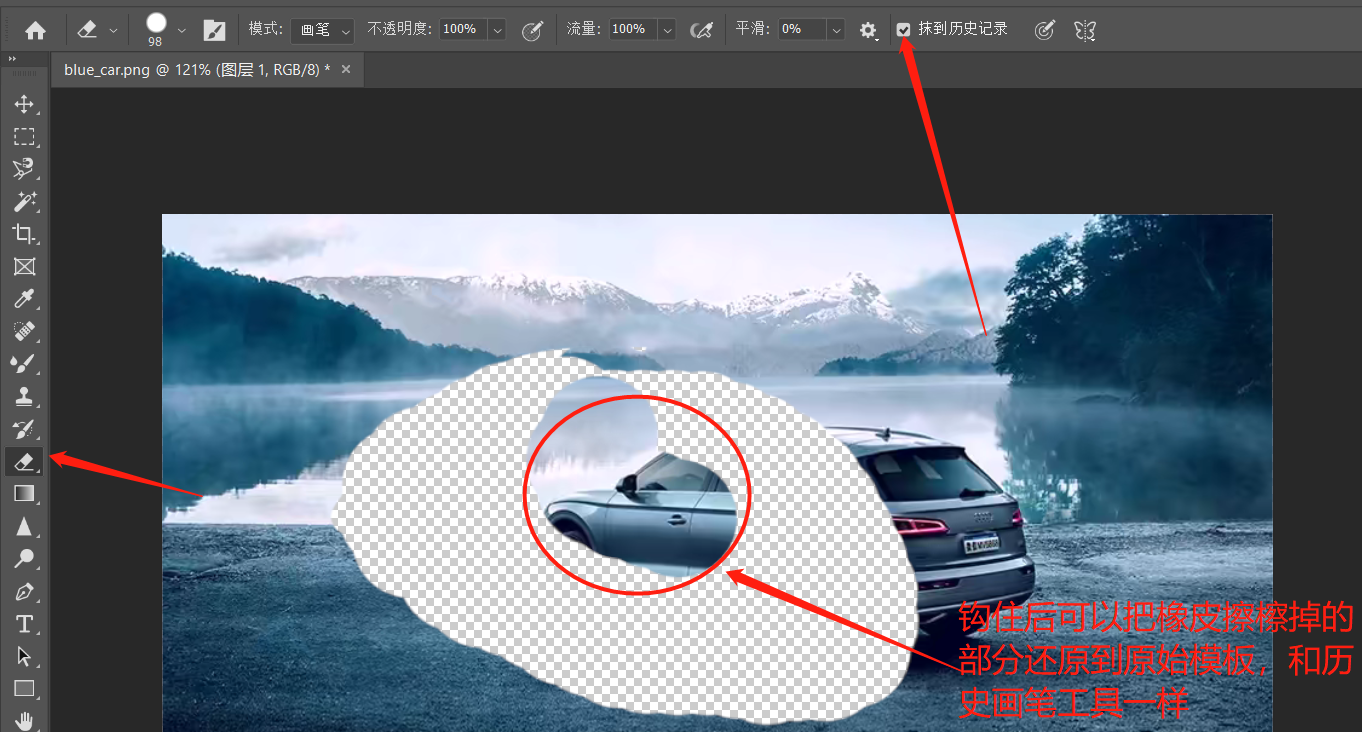Open the brush settings panel icon
This screenshot has height=732, width=1362.
coord(214,30)
